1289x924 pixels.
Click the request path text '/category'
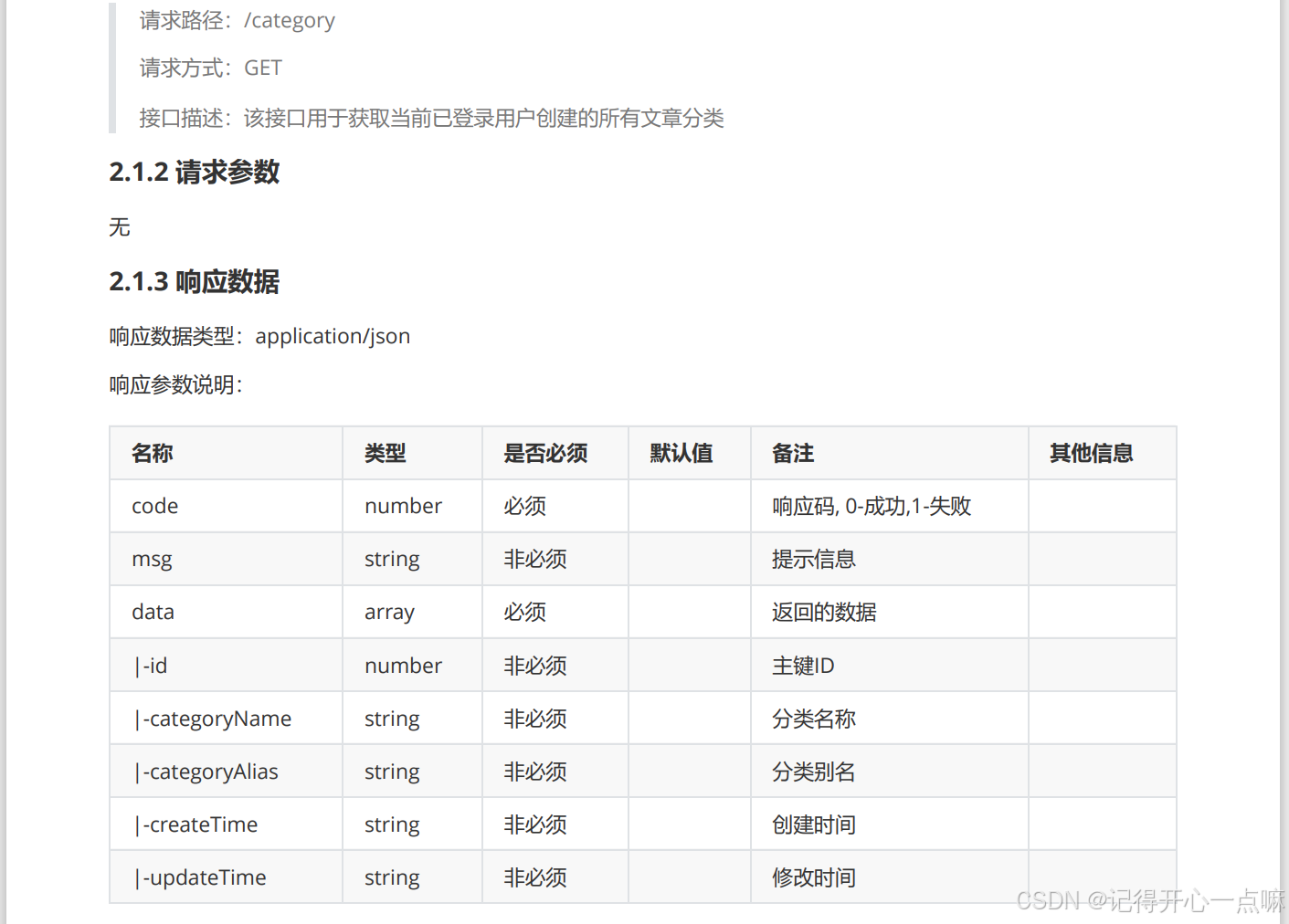289,21
